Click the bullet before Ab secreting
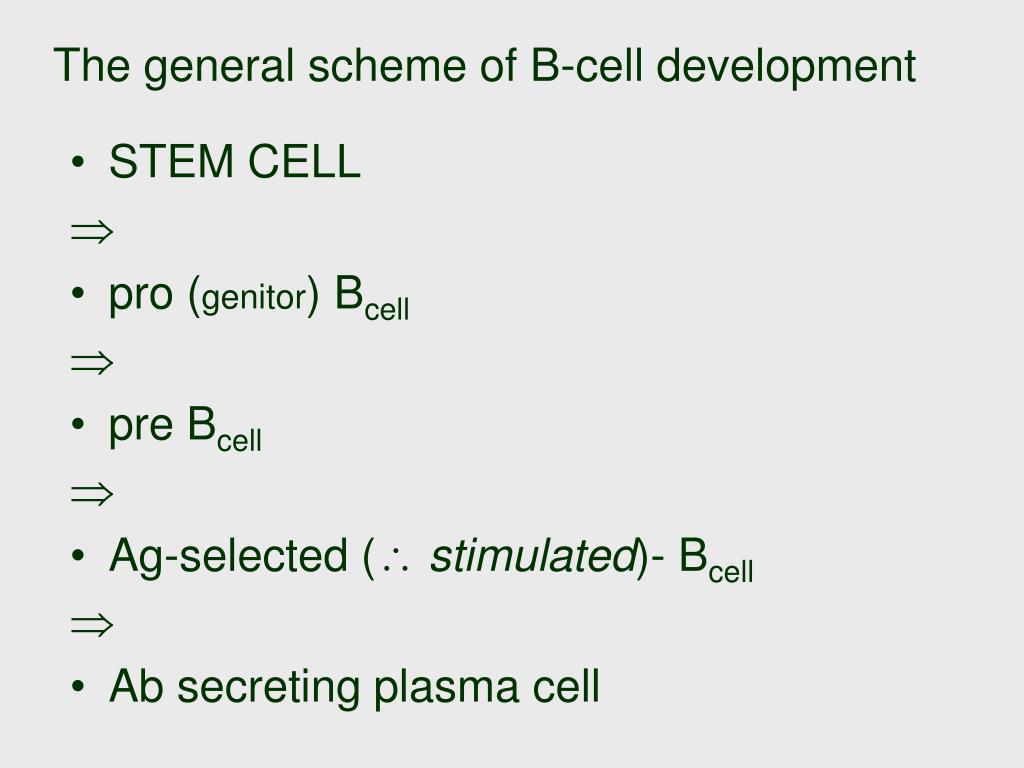The width and height of the screenshot is (1024, 768). pyautogui.click(x=78, y=686)
